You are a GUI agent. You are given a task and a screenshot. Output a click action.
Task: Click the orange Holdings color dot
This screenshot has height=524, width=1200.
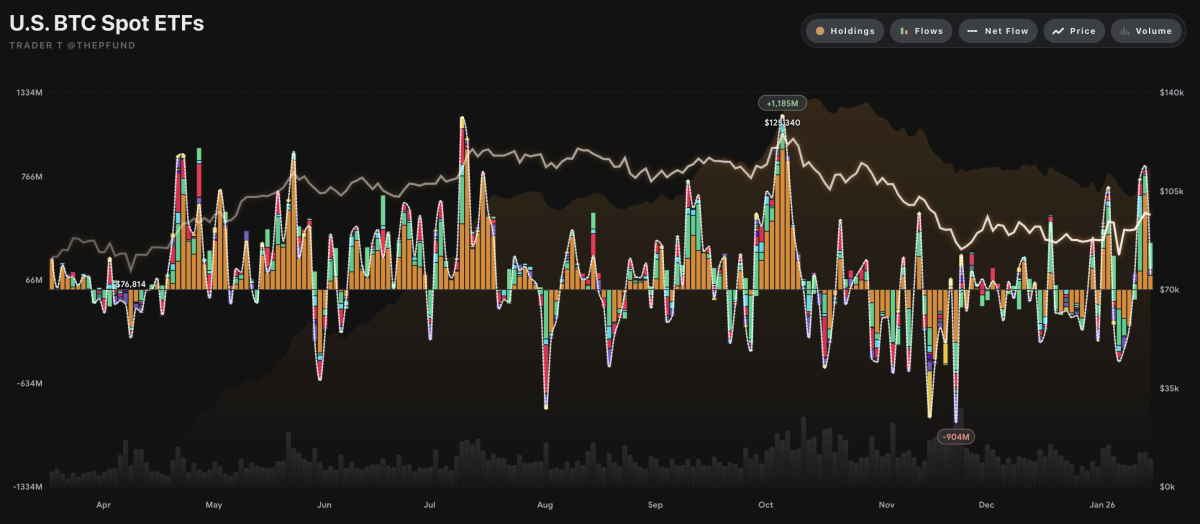(820, 31)
